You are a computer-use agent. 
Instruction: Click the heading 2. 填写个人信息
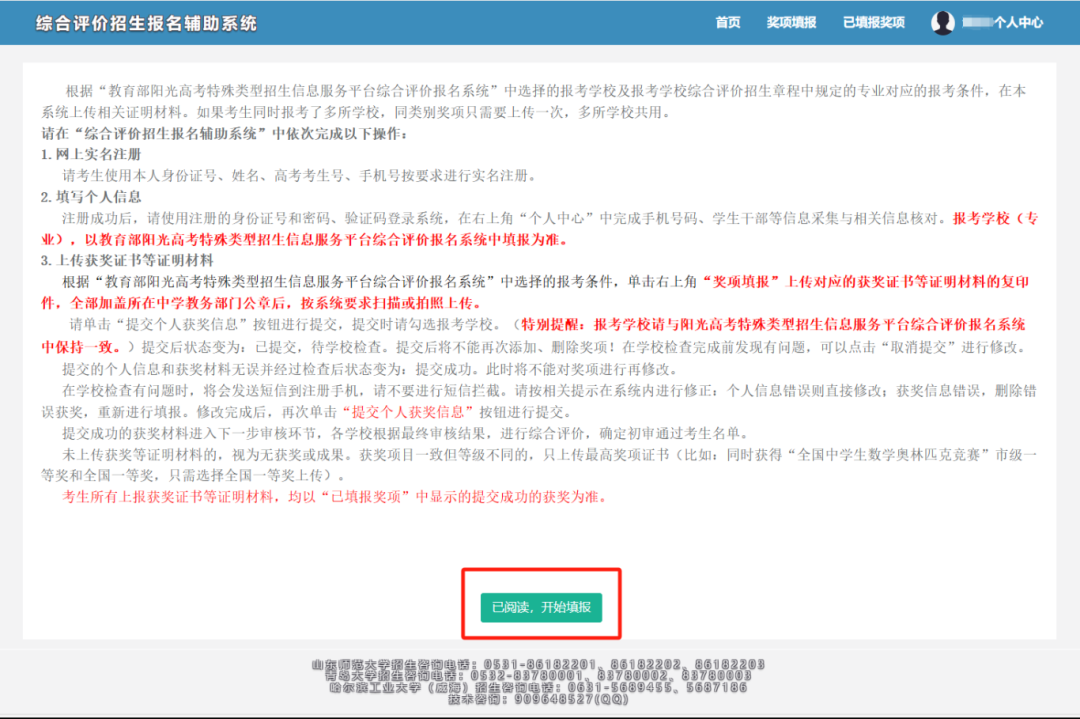[91, 196]
